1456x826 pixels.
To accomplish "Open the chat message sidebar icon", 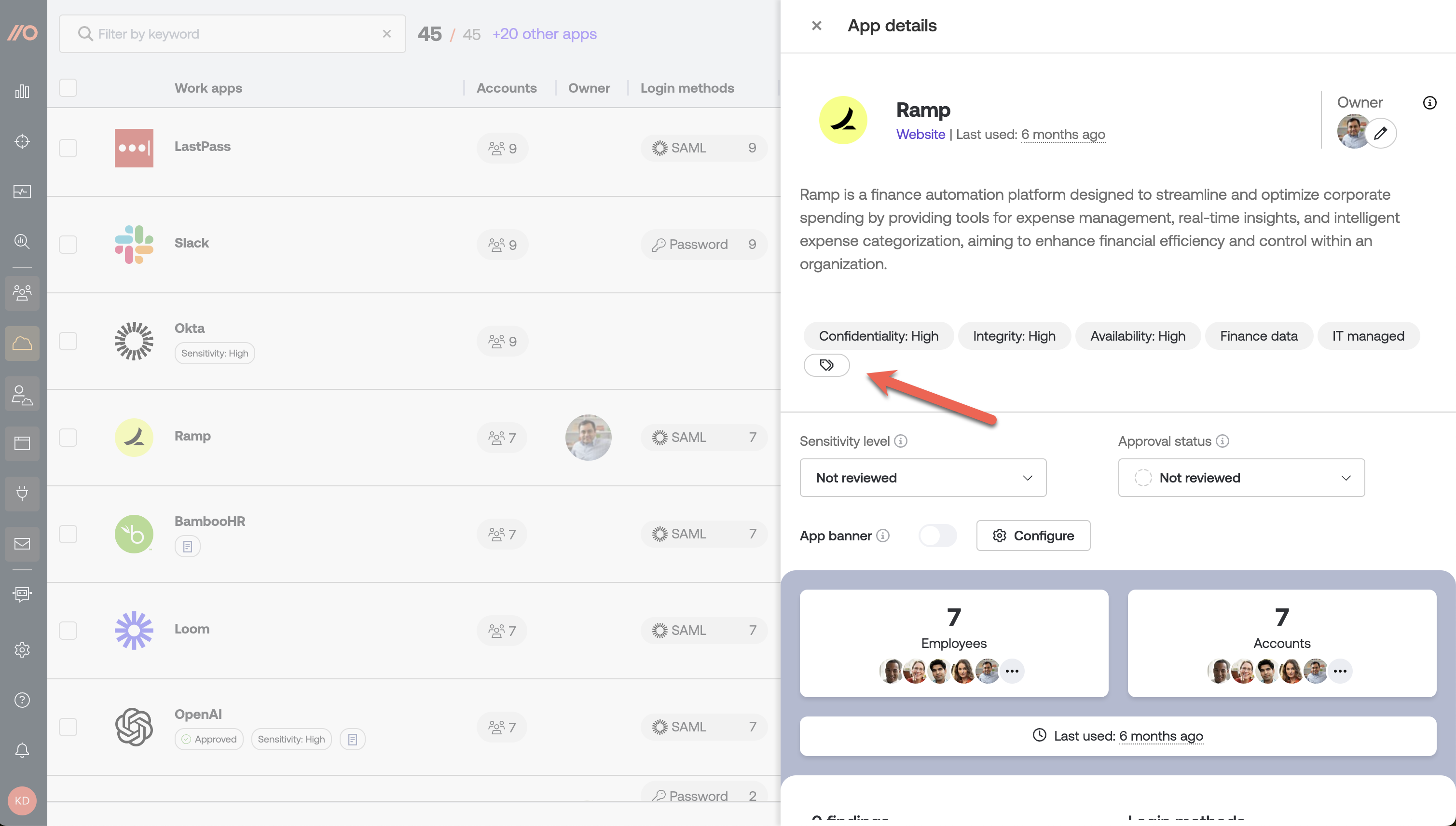I will pyautogui.click(x=22, y=594).
